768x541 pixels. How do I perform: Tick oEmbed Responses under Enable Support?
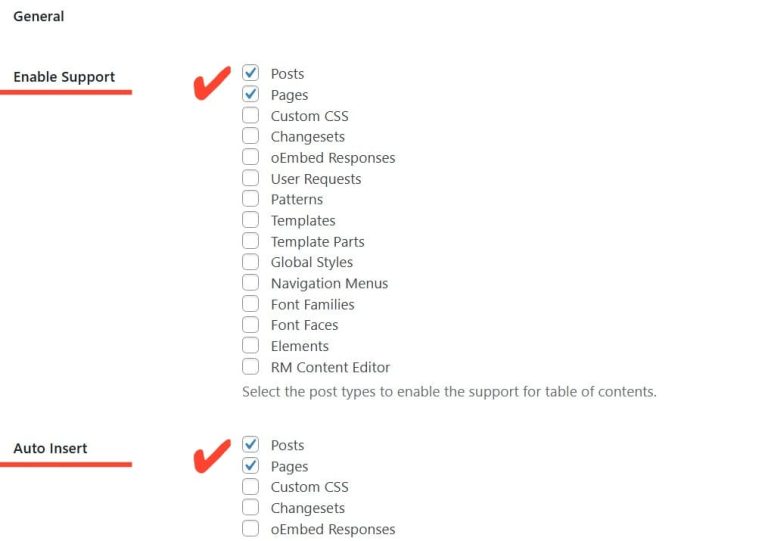250,157
